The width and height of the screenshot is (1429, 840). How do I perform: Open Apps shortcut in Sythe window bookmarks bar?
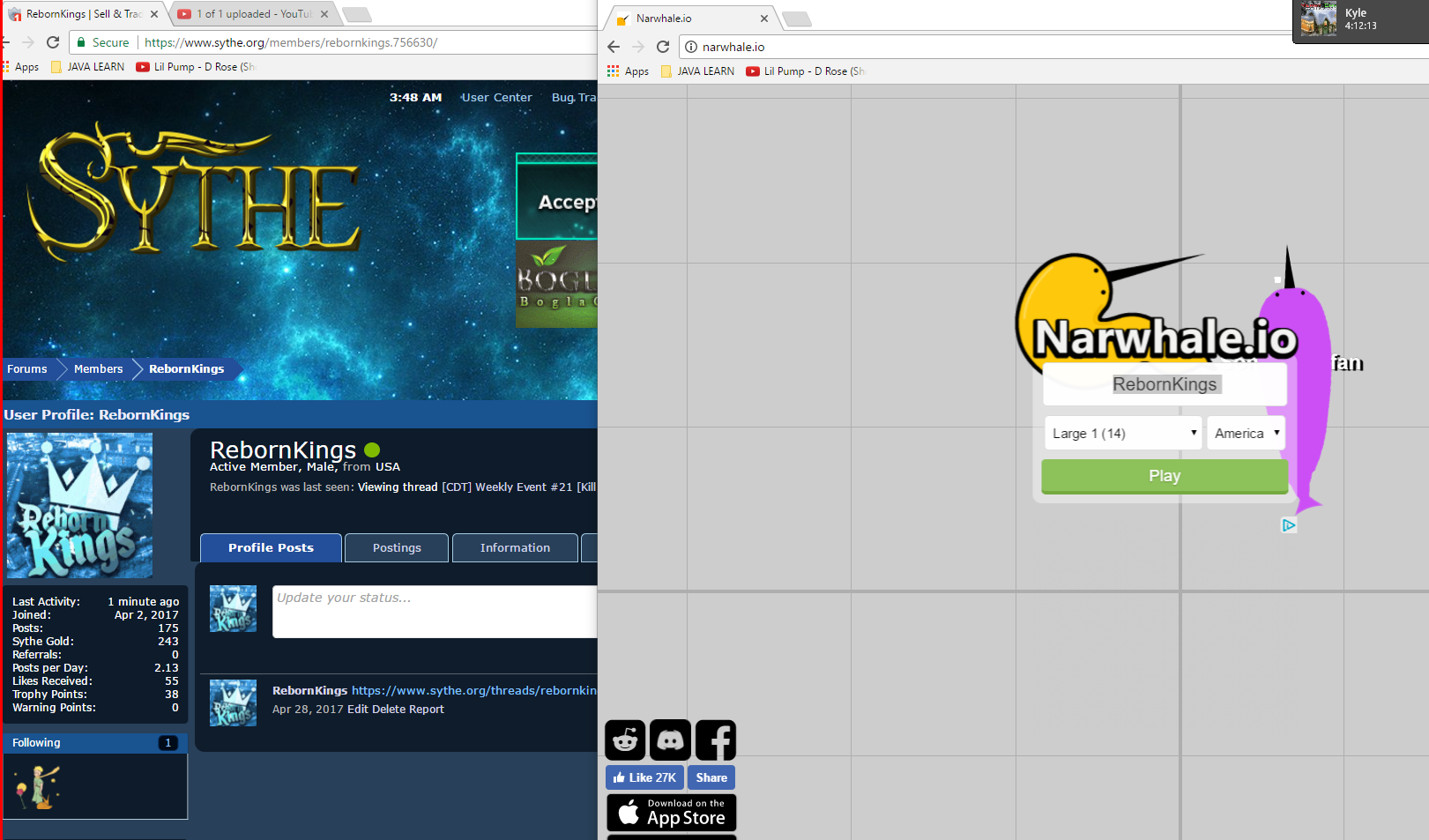[x=20, y=67]
